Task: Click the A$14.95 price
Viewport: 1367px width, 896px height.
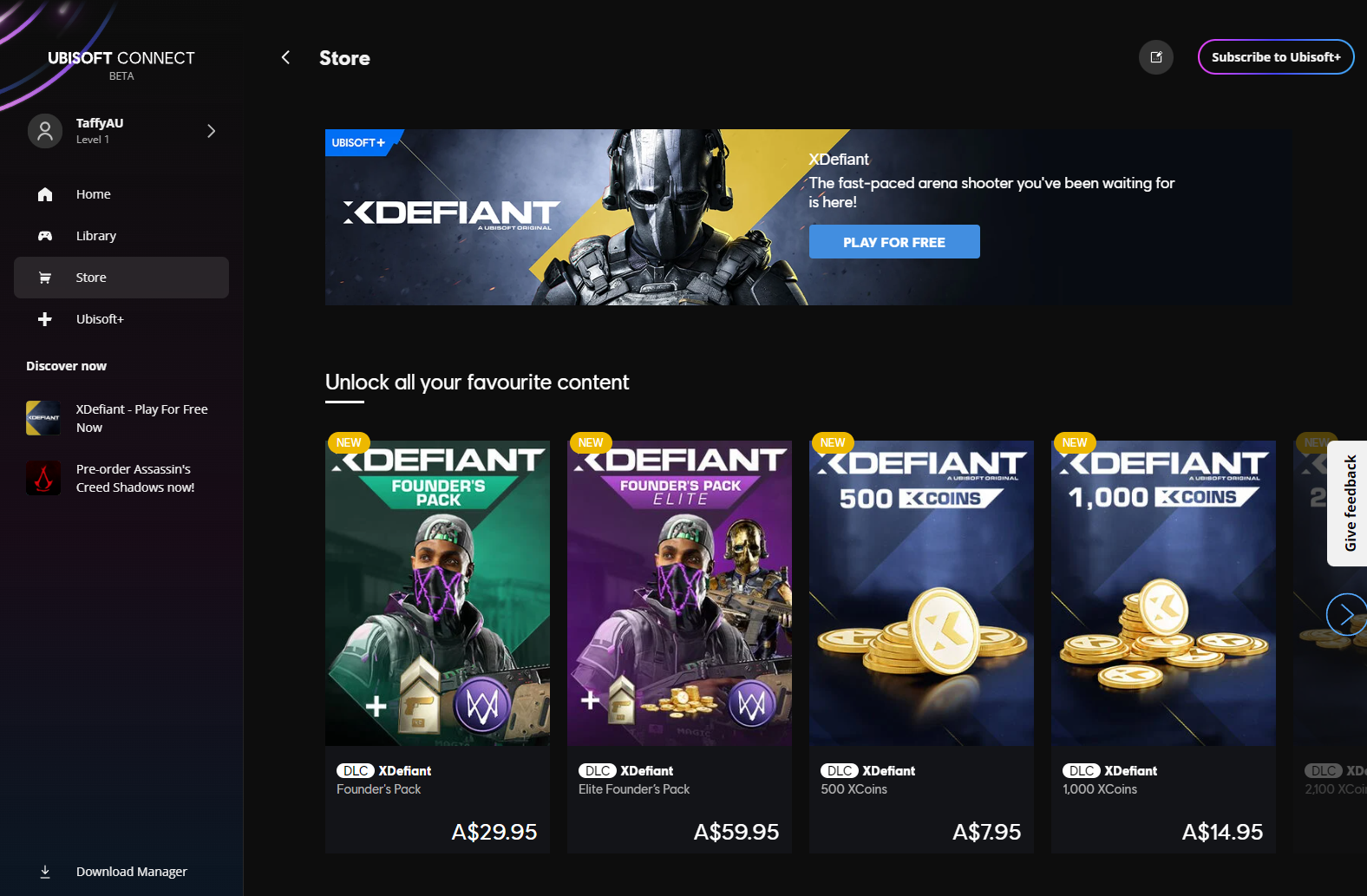Action: pyautogui.click(x=1223, y=832)
